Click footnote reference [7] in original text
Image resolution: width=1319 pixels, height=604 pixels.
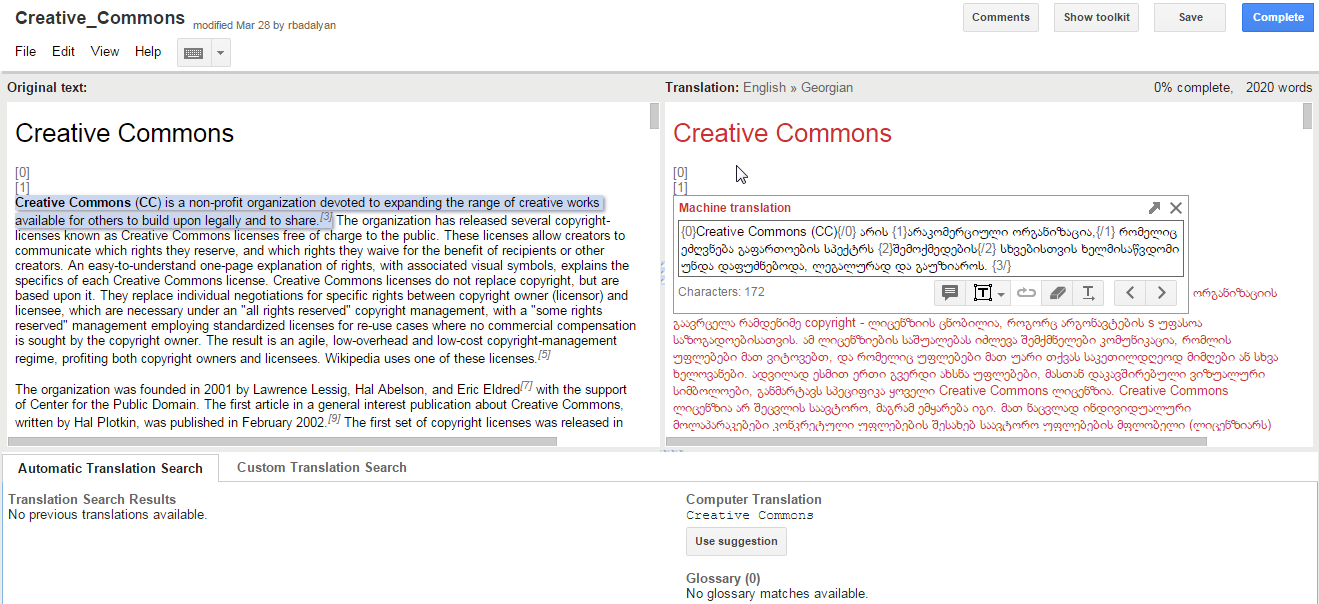tap(526, 386)
